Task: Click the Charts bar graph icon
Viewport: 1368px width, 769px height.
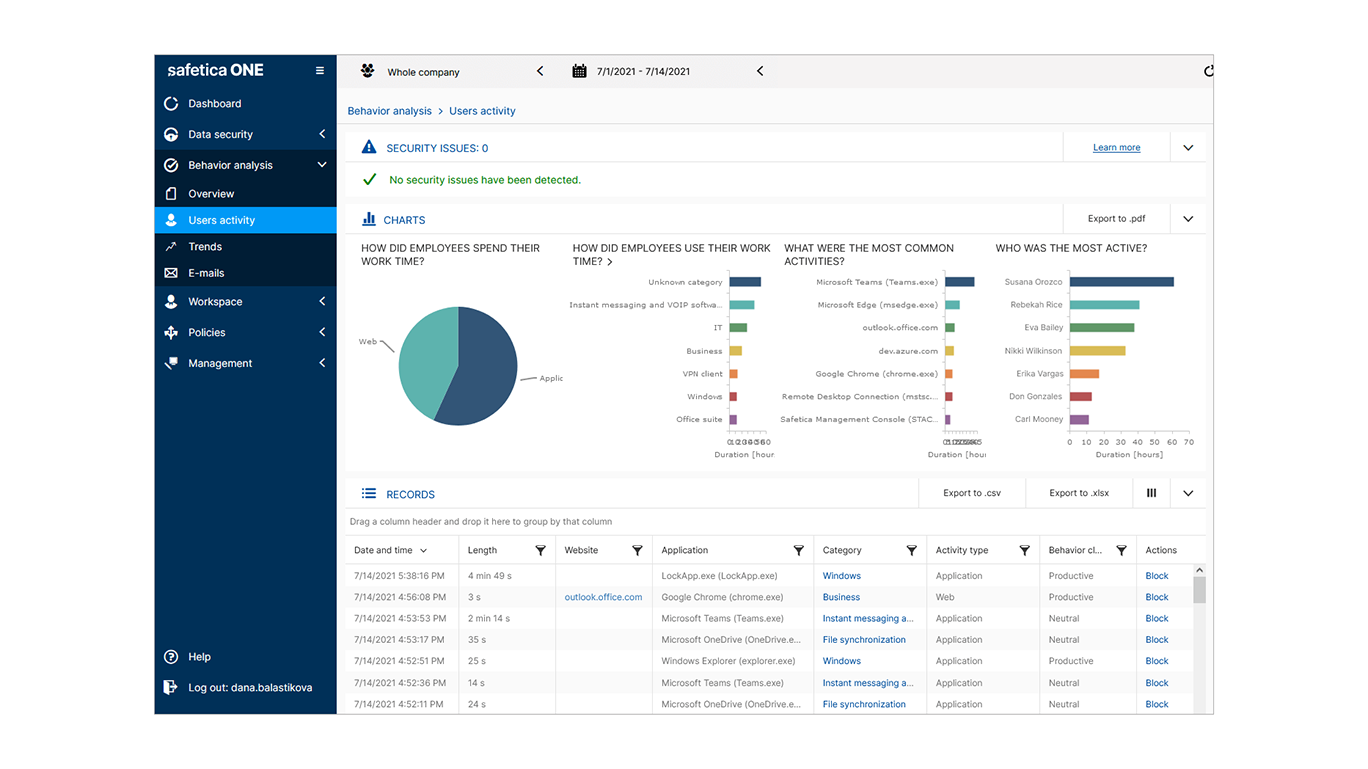Action: coord(369,219)
